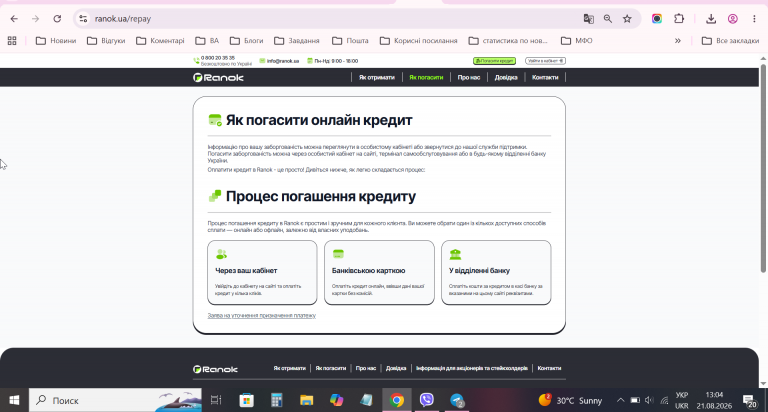The width and height of the screenshot is (768, 412).
Task: Click phone number 0 800 20 35 35
Action: click(218, 58)
